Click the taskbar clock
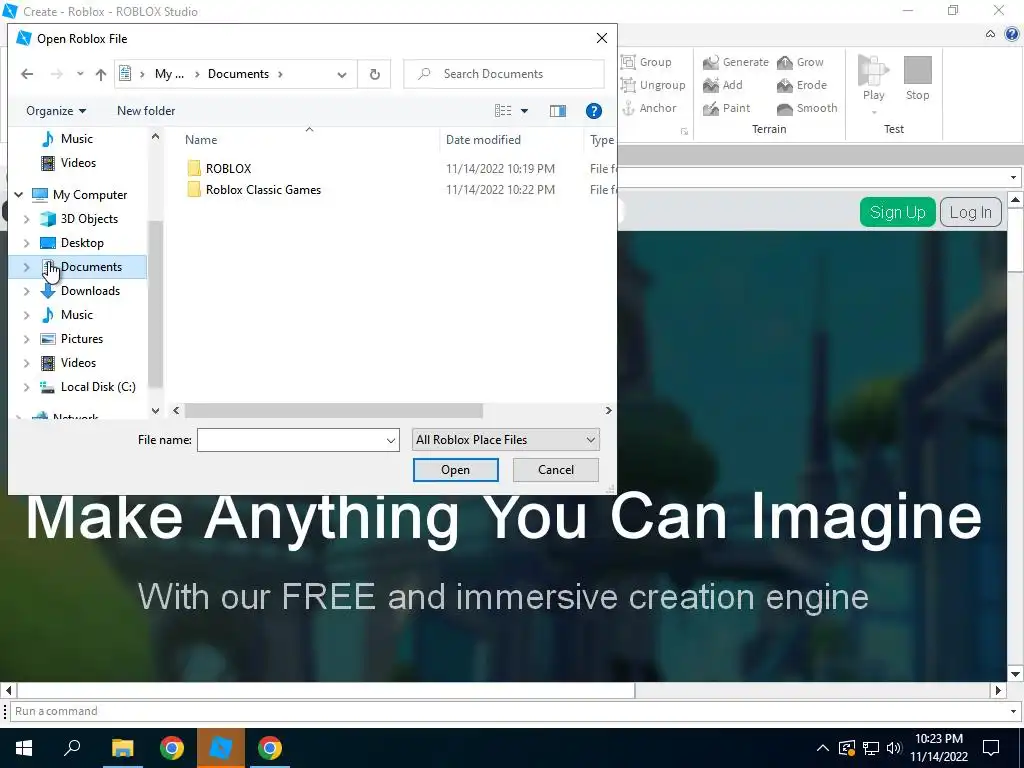 [938, 748]
